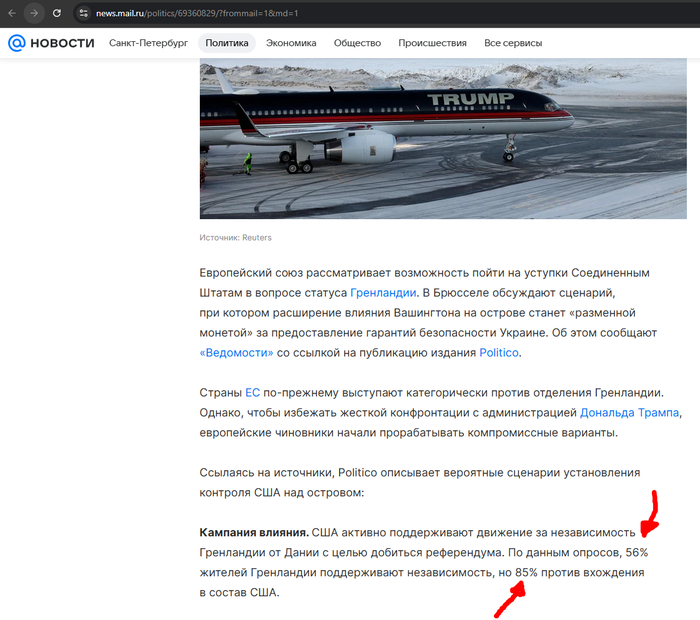
Task: Follow the Politico hyperlink
Action: (499, 353)
